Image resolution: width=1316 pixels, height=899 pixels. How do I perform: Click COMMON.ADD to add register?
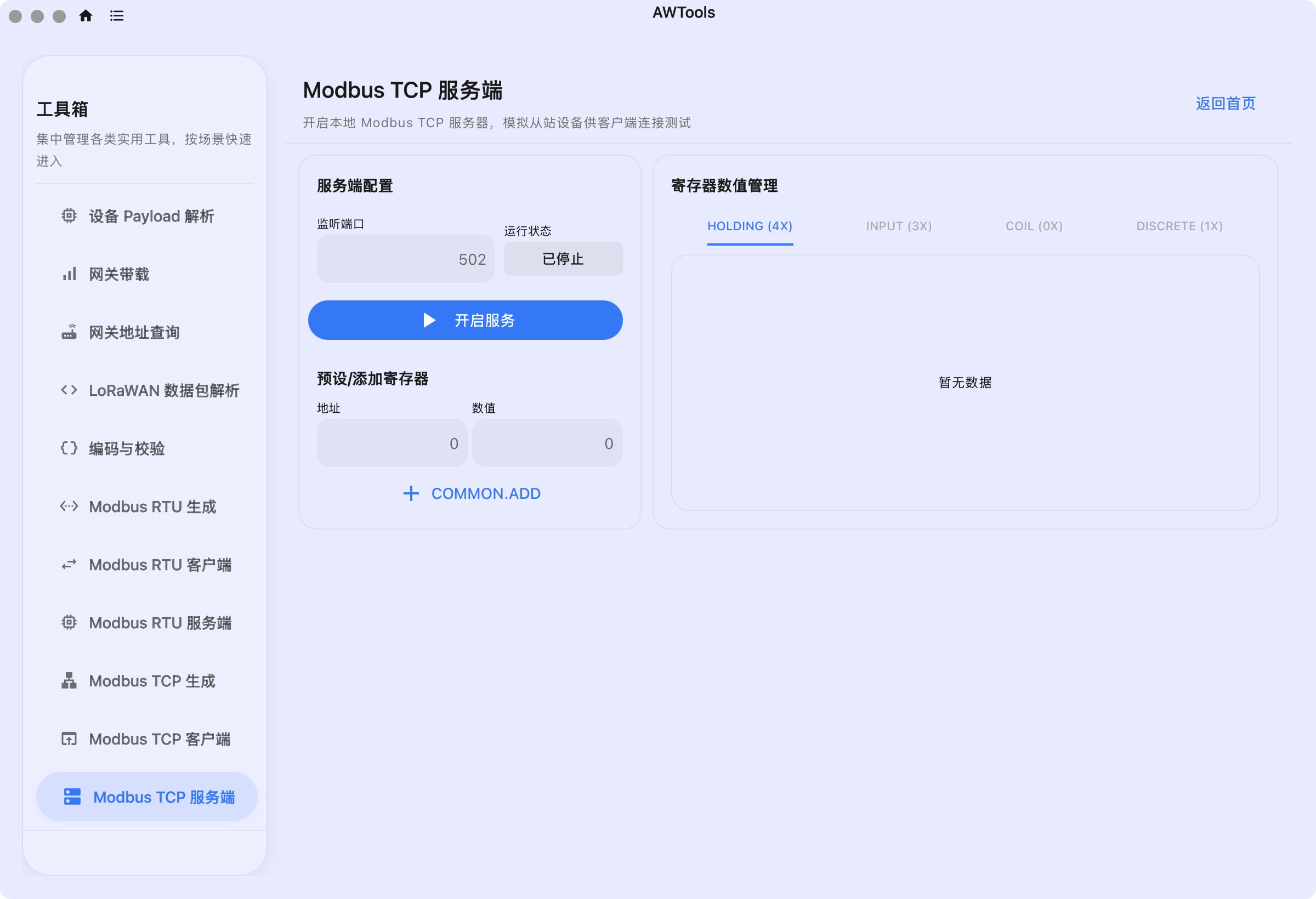471,494
